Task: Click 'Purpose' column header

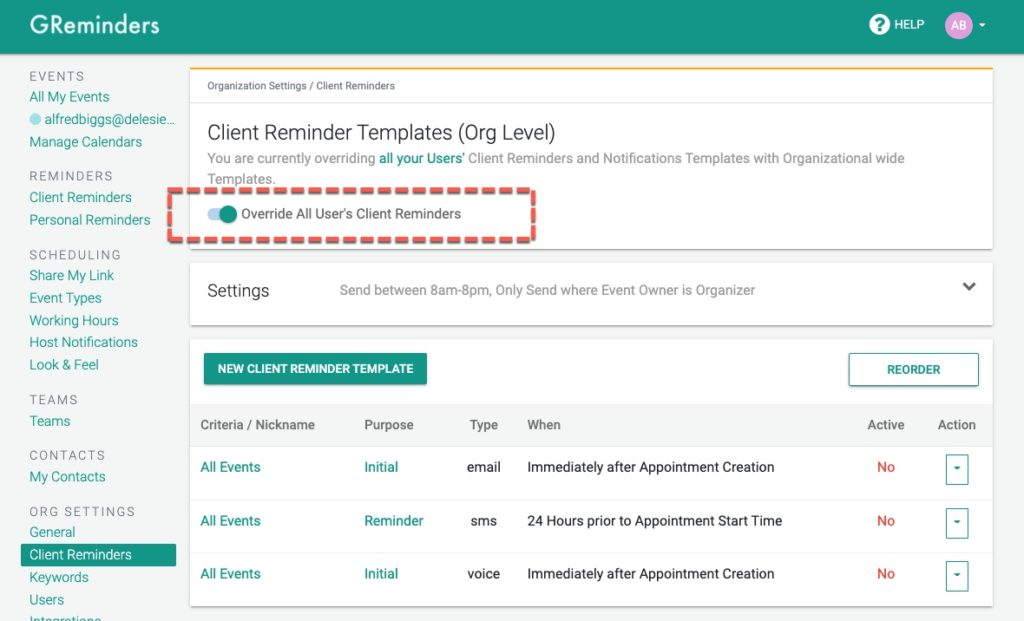Action: [389, 425]
